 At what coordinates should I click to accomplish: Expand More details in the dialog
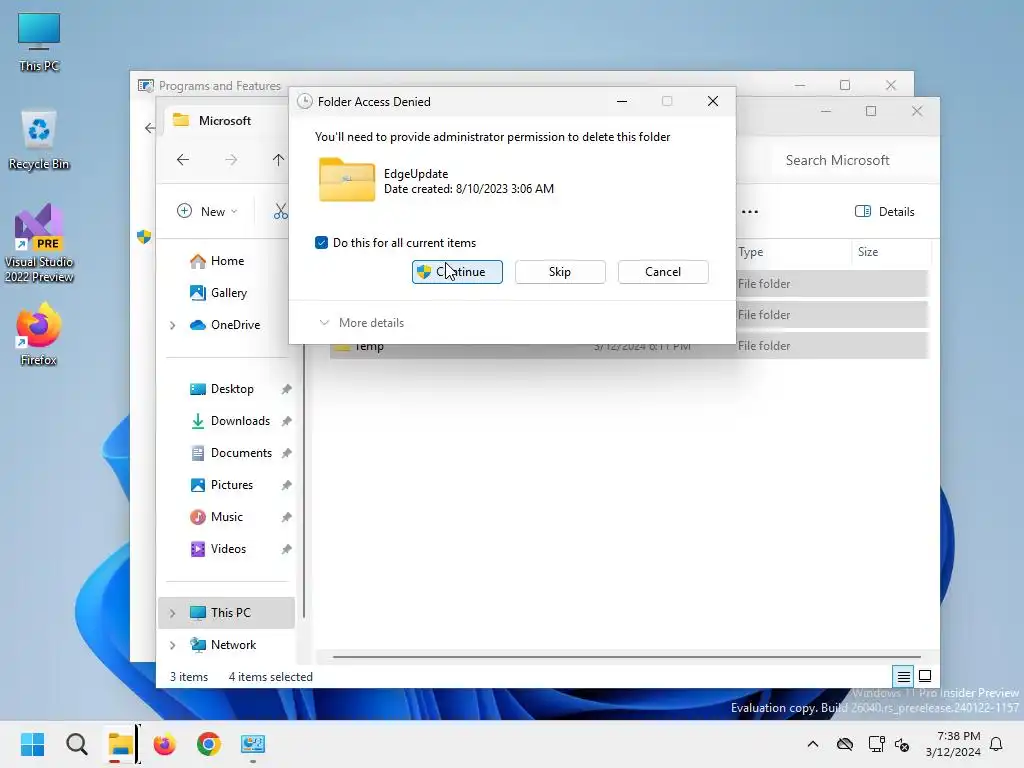[x=361, y=323]
